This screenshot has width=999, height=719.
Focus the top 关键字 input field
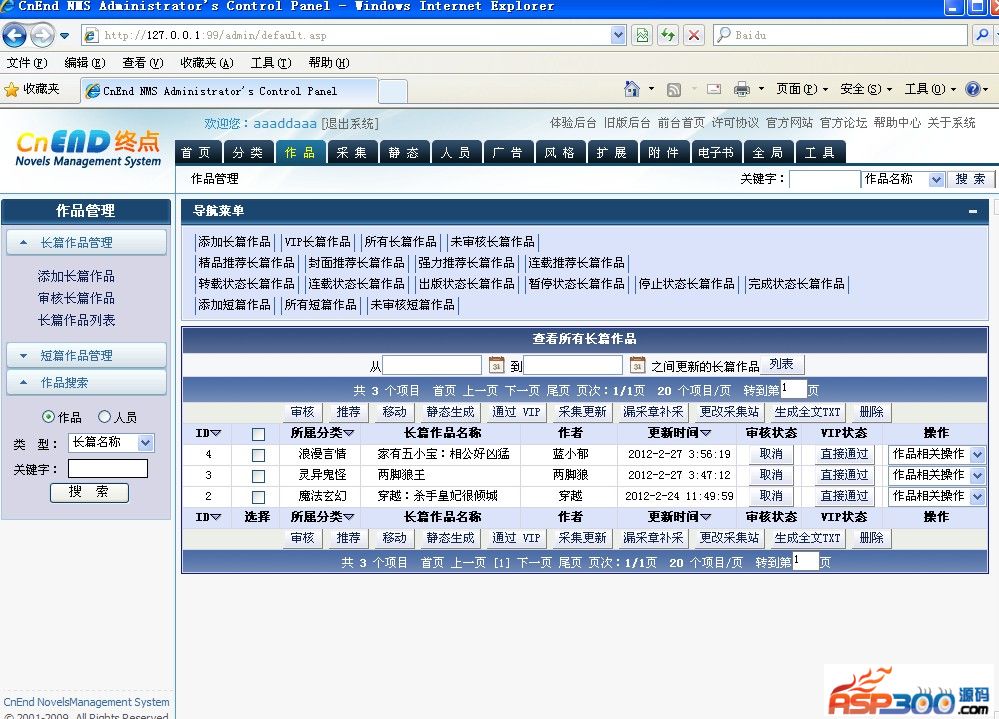824,180
